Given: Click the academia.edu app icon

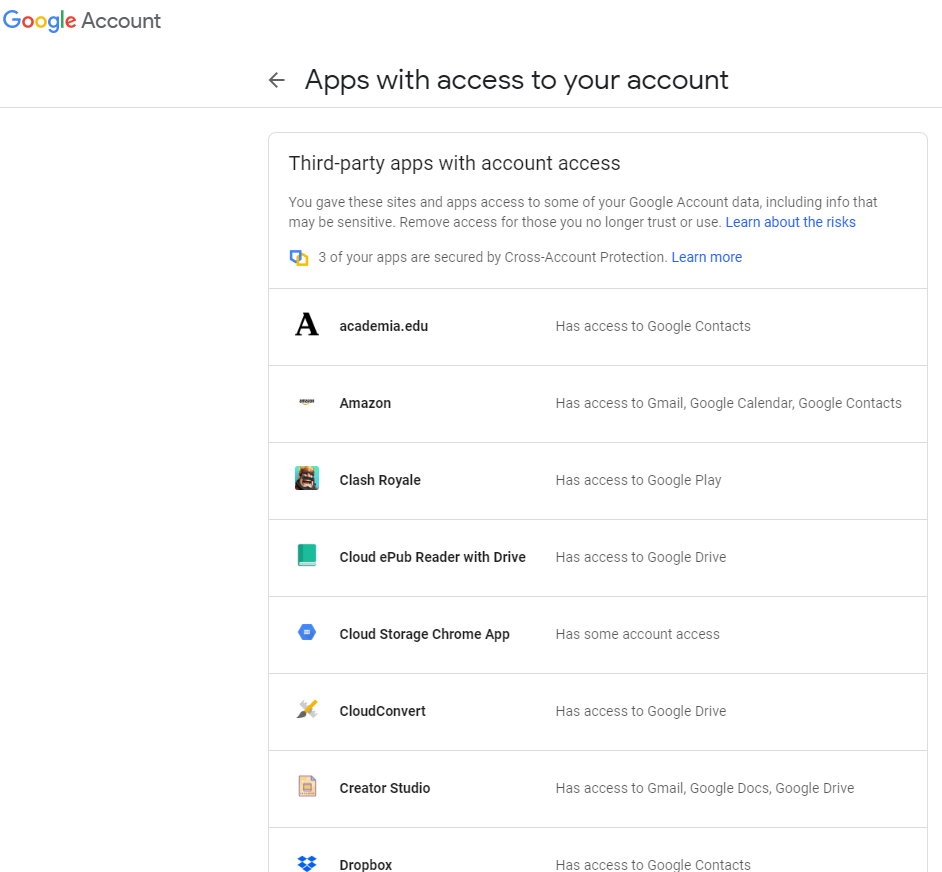Looking at the screenshot, I should click(307, 326).
